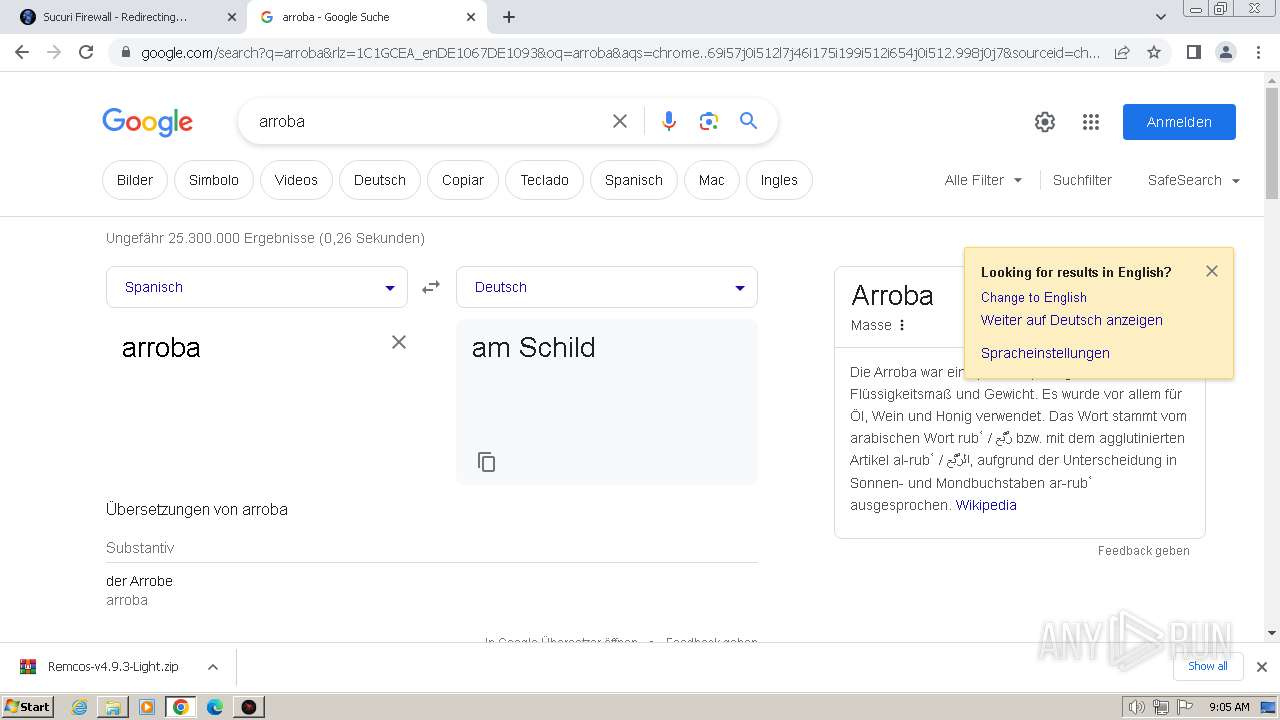Open Chrome three-dot menu

(x=1258, y=52)
